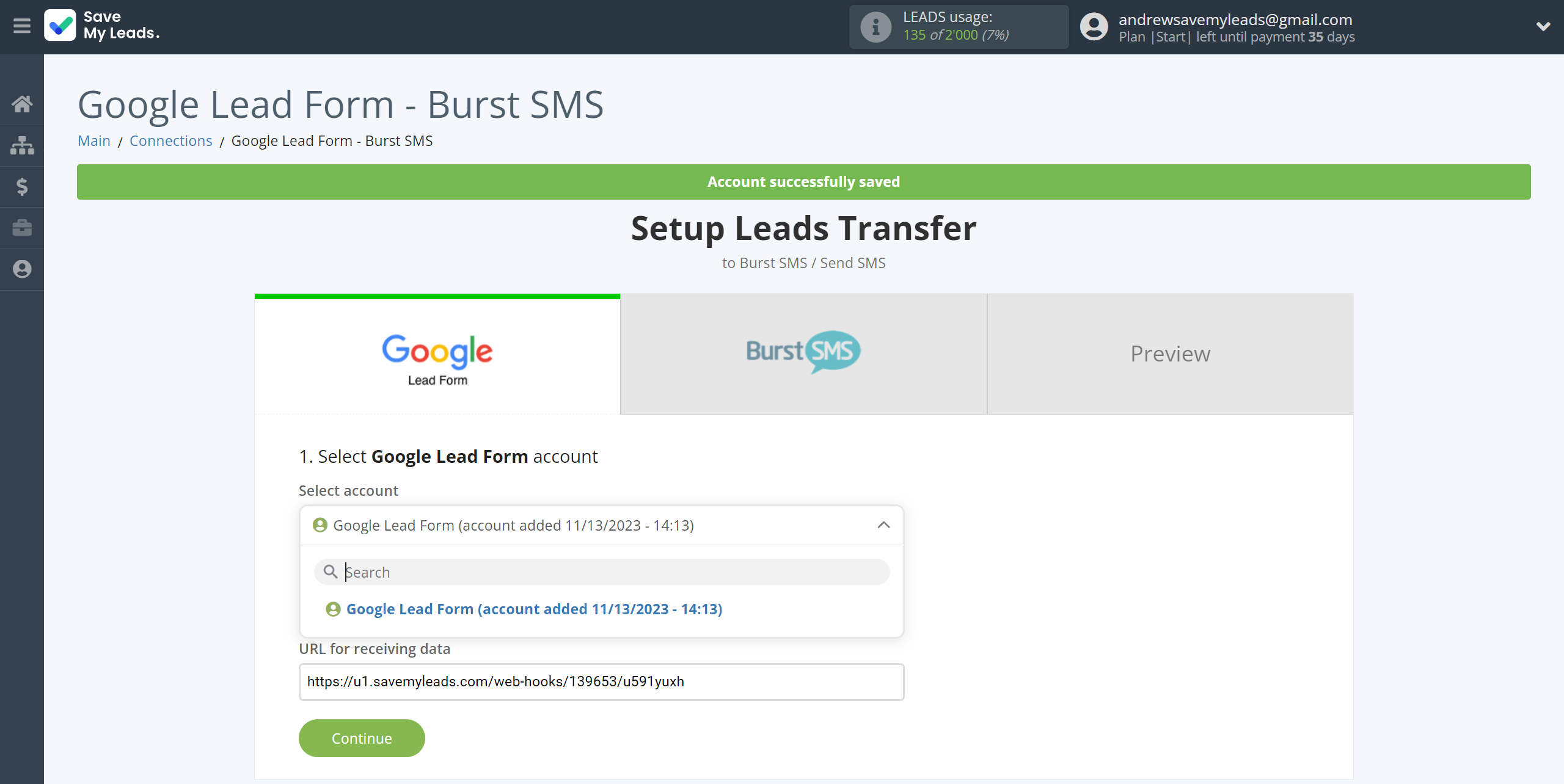Image resolution: width=1564 pixels, height=784 pixels.
Task: Click the webhook URL input field
Action: click(x=601, y=682)
